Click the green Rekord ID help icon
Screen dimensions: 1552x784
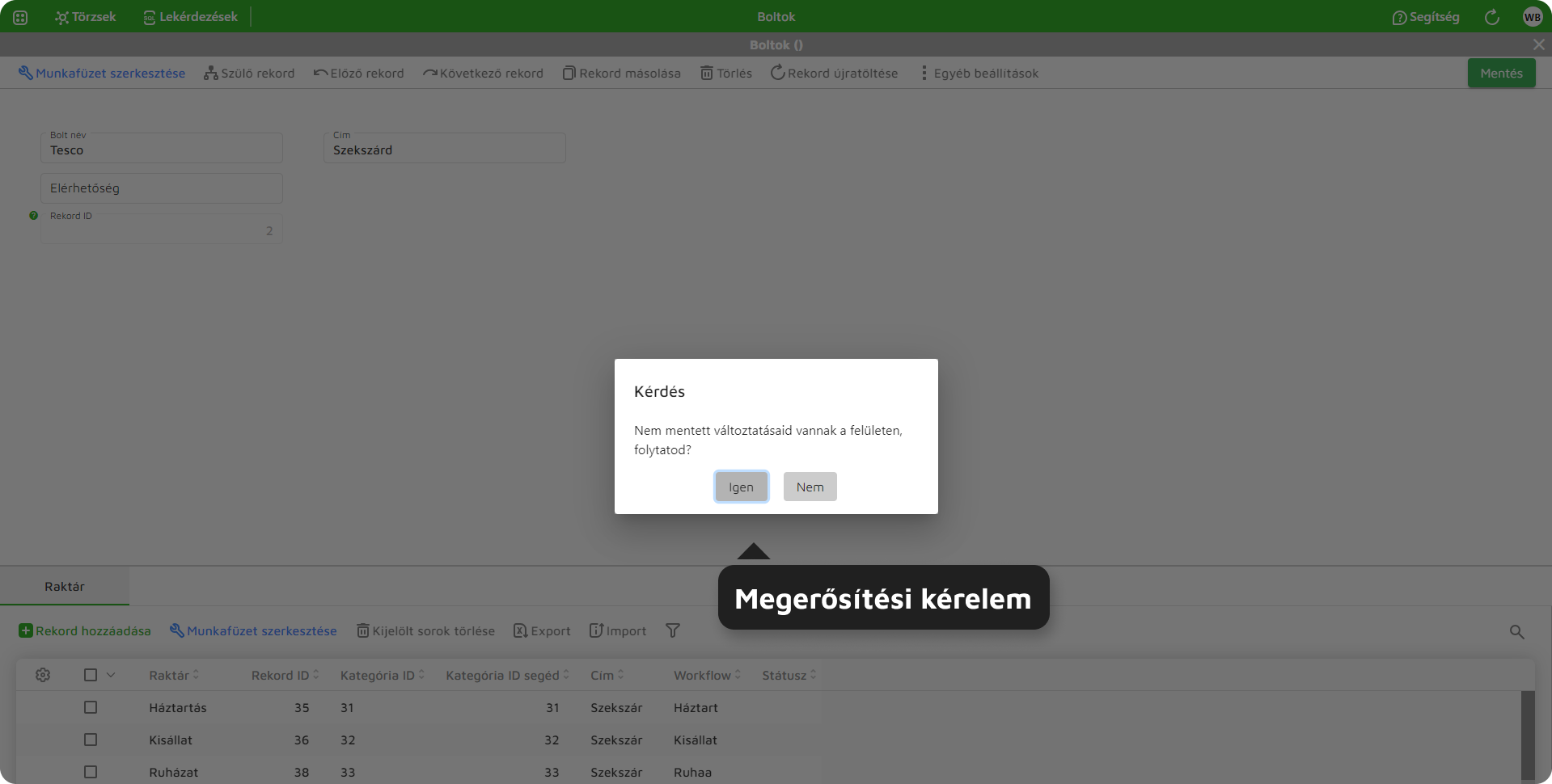(33, 216)
